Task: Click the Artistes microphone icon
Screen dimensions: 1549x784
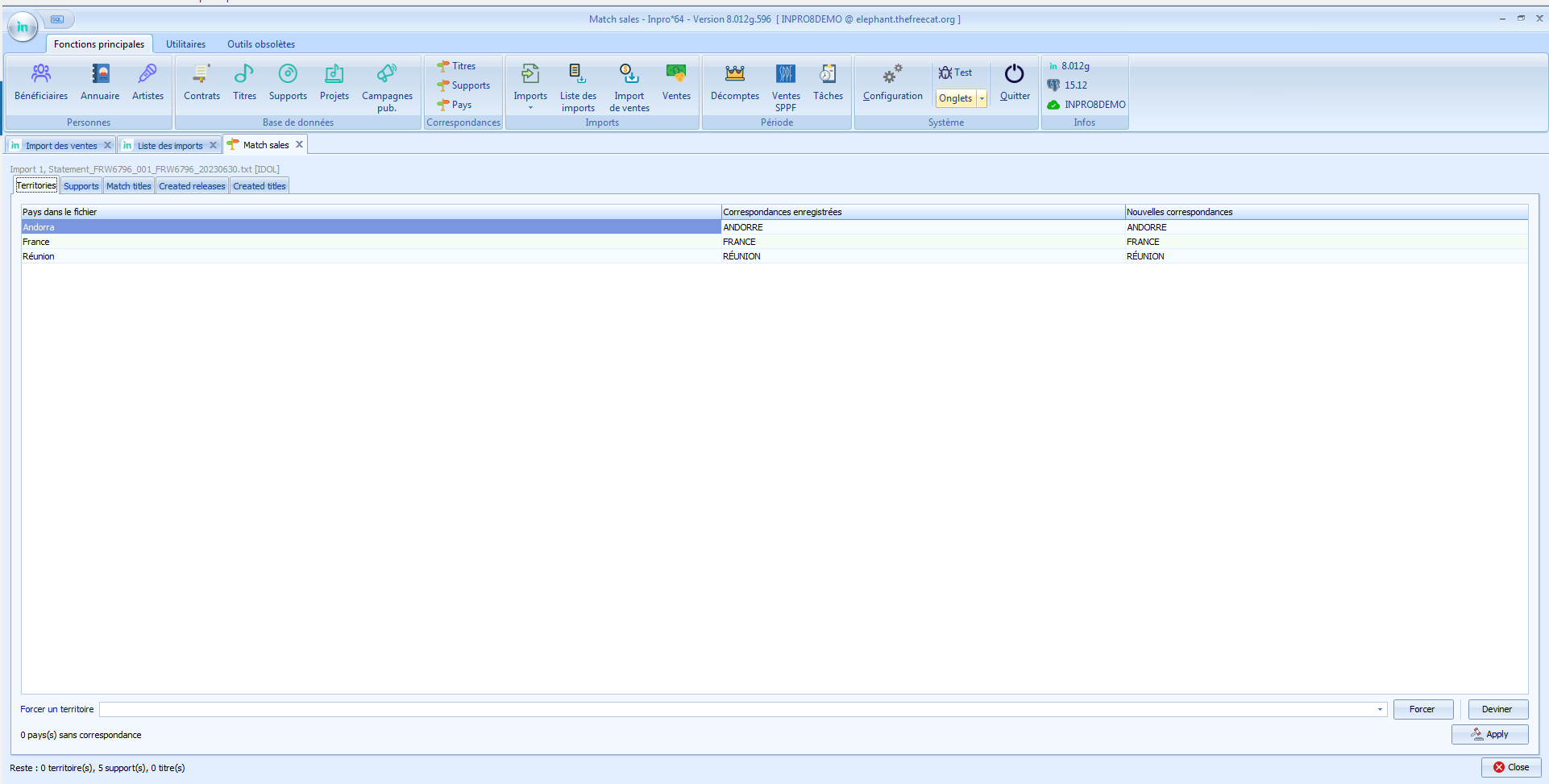Action: pos(147,75)
